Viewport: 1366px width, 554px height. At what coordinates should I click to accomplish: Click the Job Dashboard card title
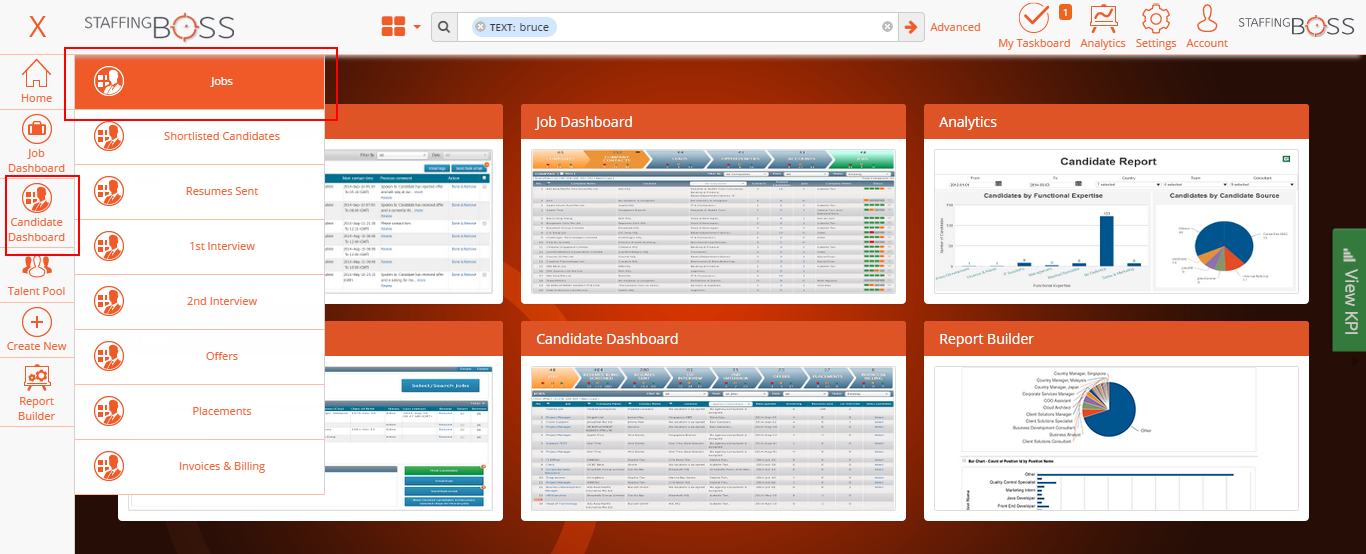584,122
